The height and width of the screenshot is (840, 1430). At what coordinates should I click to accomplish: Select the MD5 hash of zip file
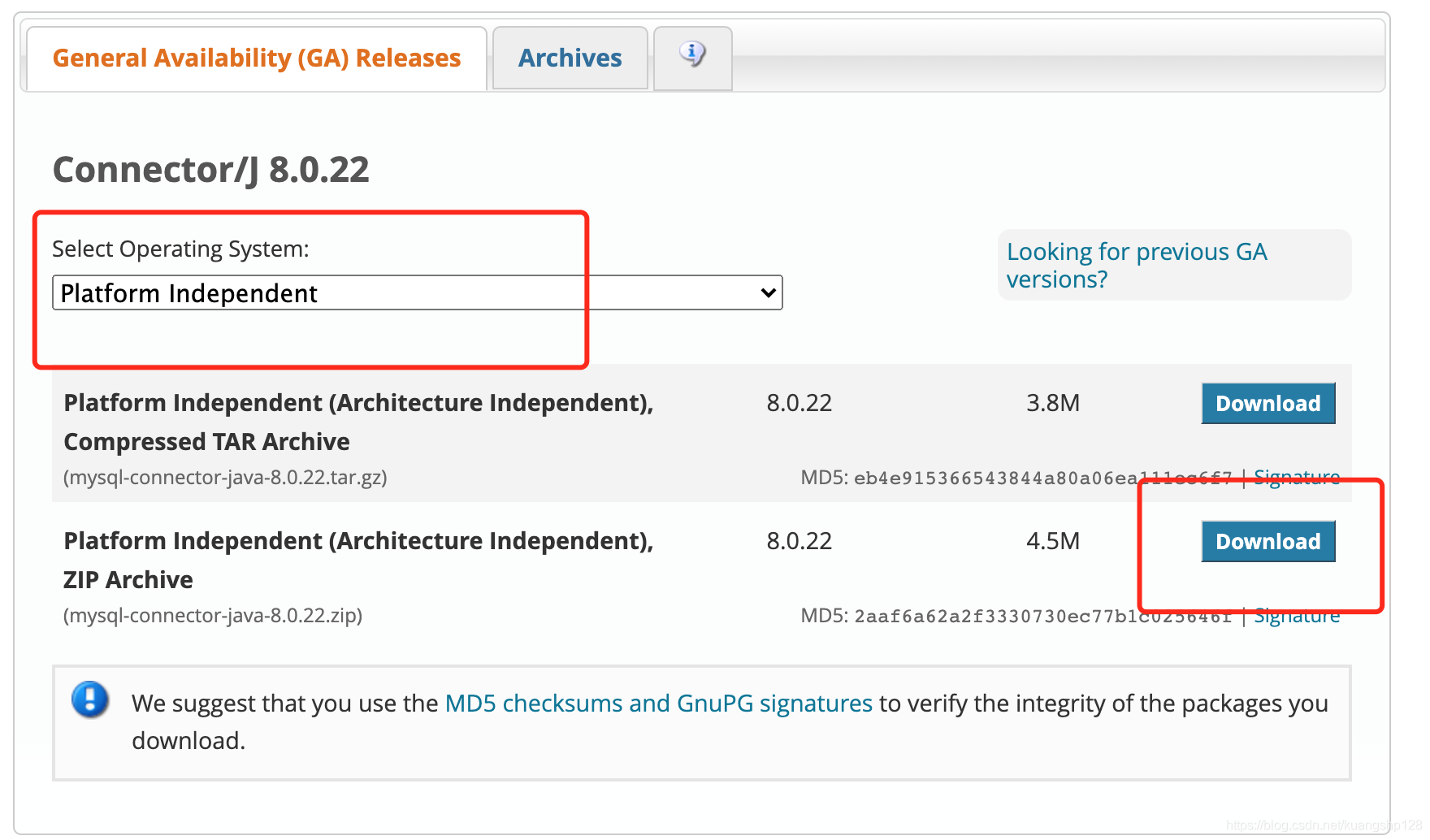coord(1043,616)
